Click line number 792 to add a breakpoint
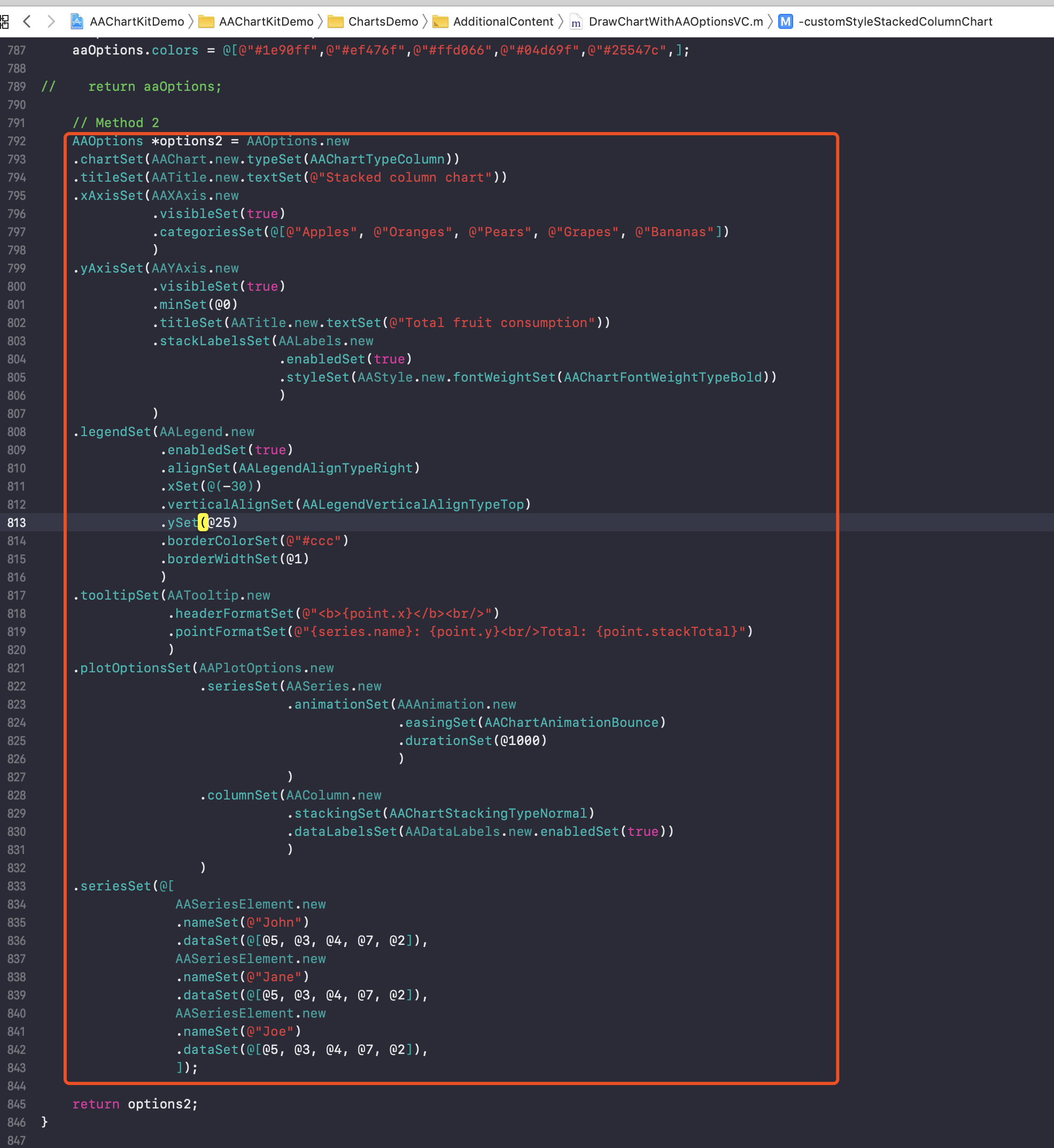The width and height of the screenshot is (1054, 1148). [x=17, y=141]
